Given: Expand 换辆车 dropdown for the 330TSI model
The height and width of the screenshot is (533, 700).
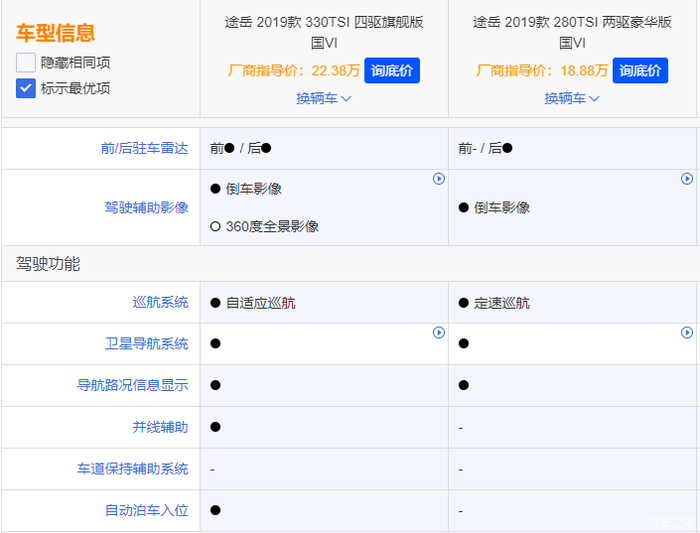Looking at the screenshot, I should [324, 98].
